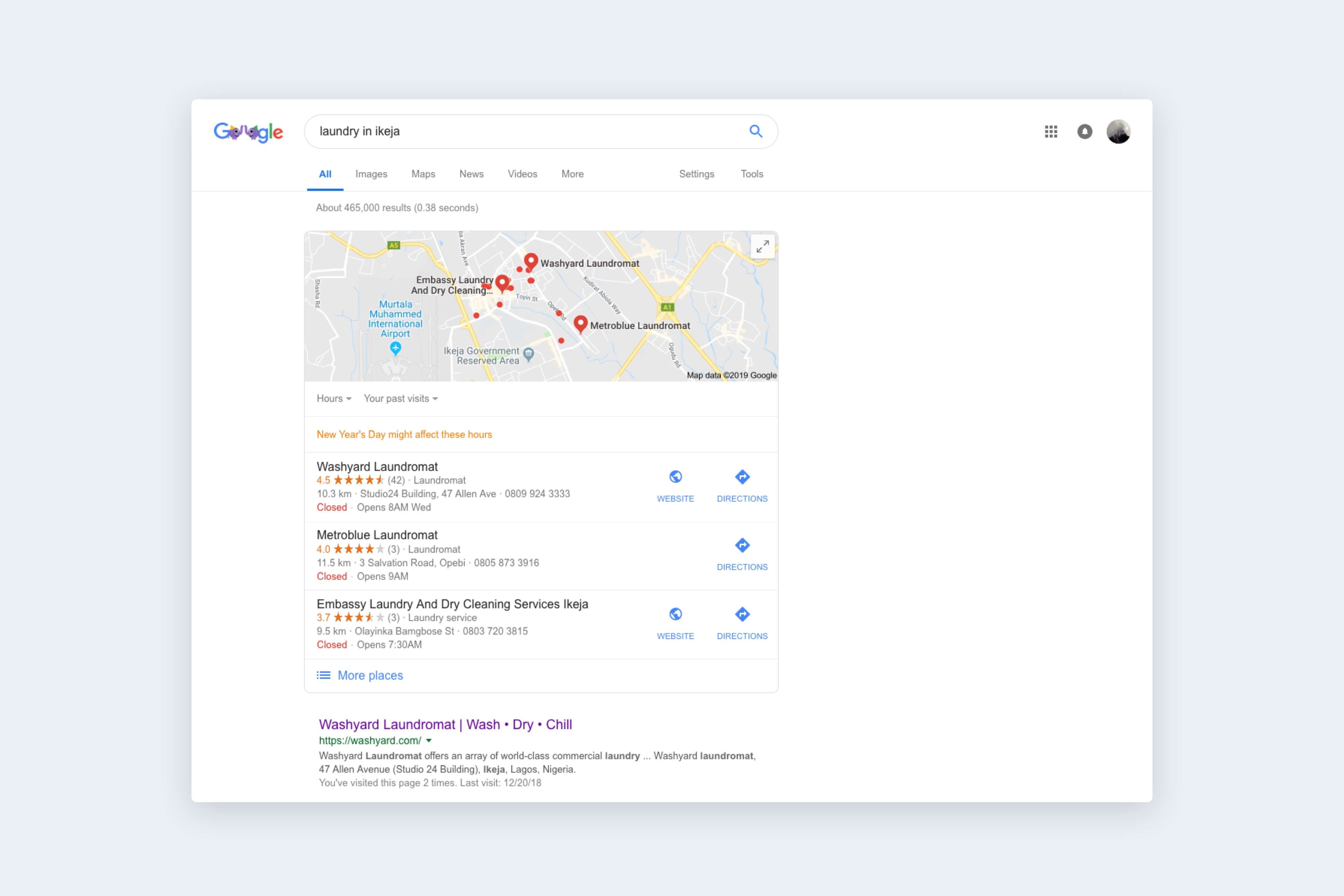Screen dimensions: 1344x896
Task: Open the washyard.com URL dropdown arrow
Action: [x=429, y=741]
